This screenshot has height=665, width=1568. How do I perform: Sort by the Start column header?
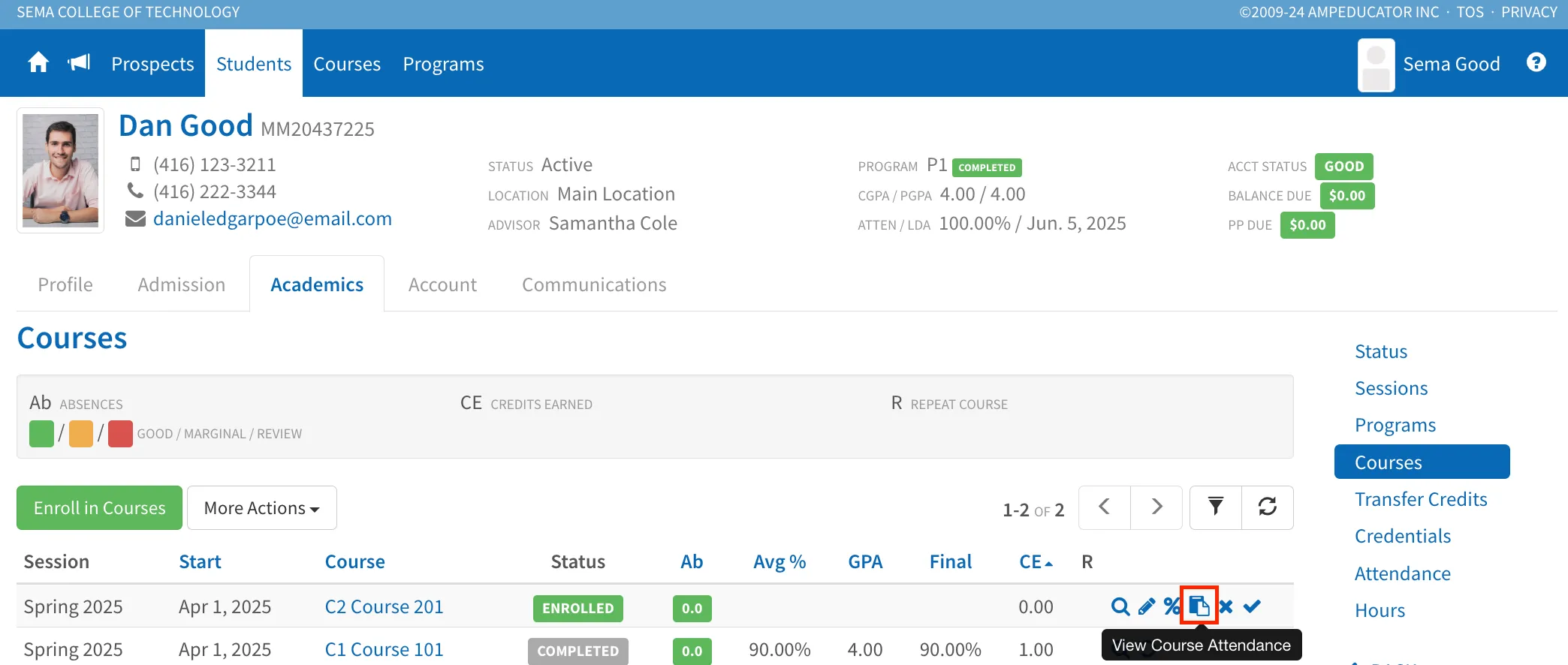(x=200, y=562)
